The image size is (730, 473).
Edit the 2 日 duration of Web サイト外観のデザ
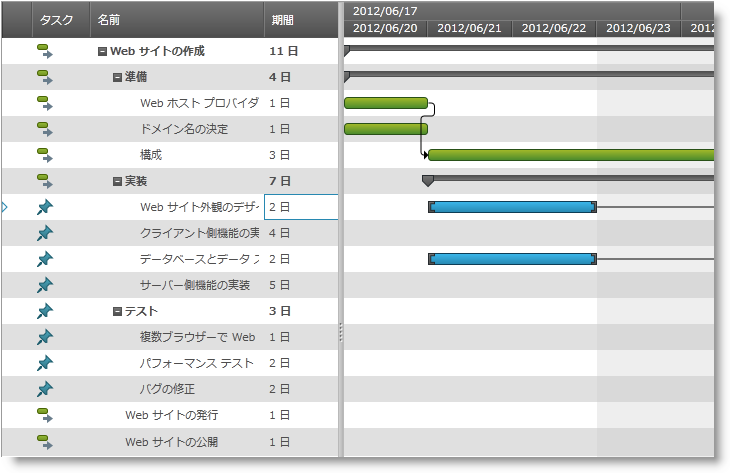301,207
